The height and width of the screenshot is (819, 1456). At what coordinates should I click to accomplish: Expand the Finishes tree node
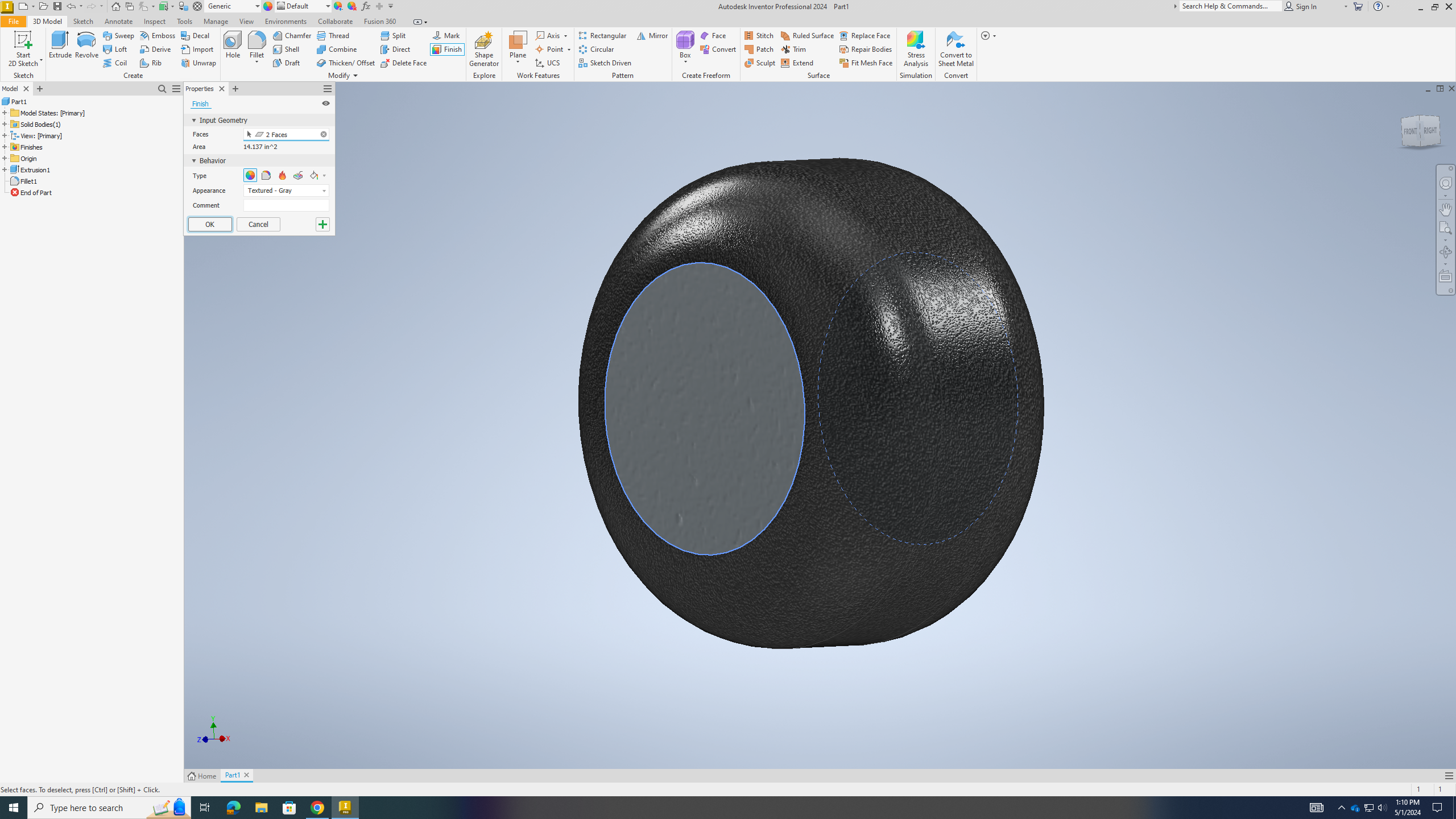[x=5, y=147]
